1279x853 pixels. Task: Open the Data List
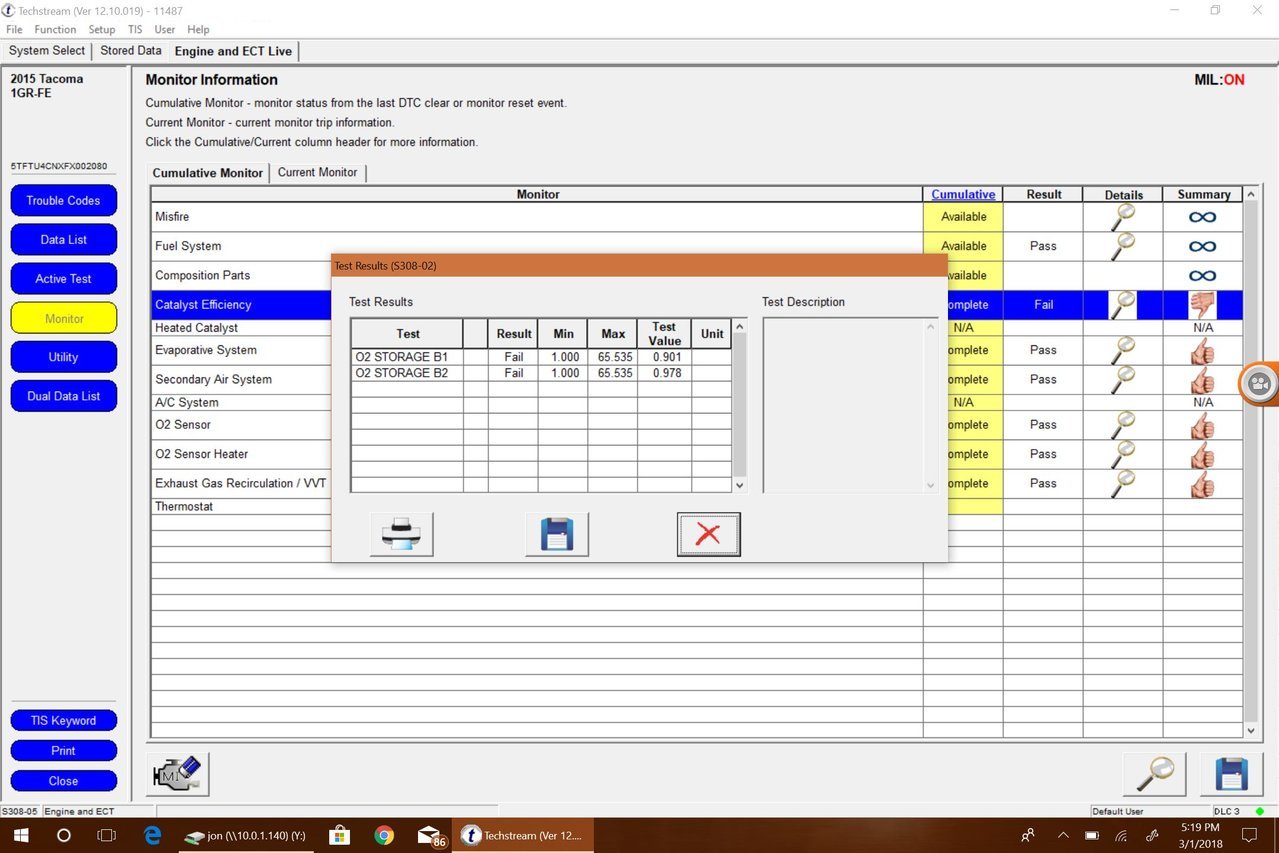(x=63, y=240)
